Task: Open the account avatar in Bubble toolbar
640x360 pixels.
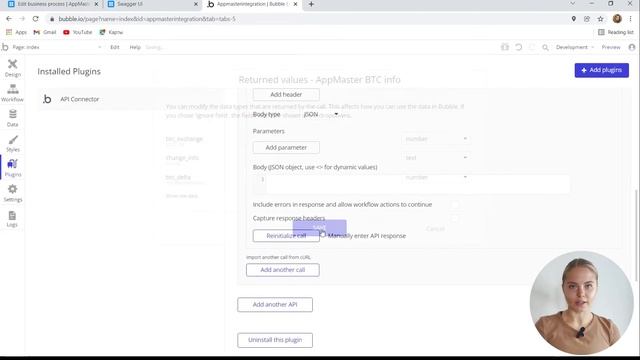Action: (x=632, y=47)
